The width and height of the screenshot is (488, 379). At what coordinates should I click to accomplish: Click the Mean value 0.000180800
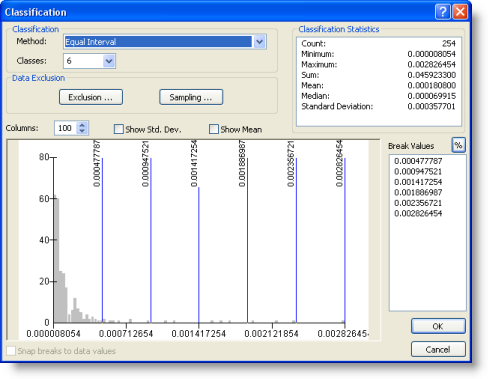[x=432, y=85]
